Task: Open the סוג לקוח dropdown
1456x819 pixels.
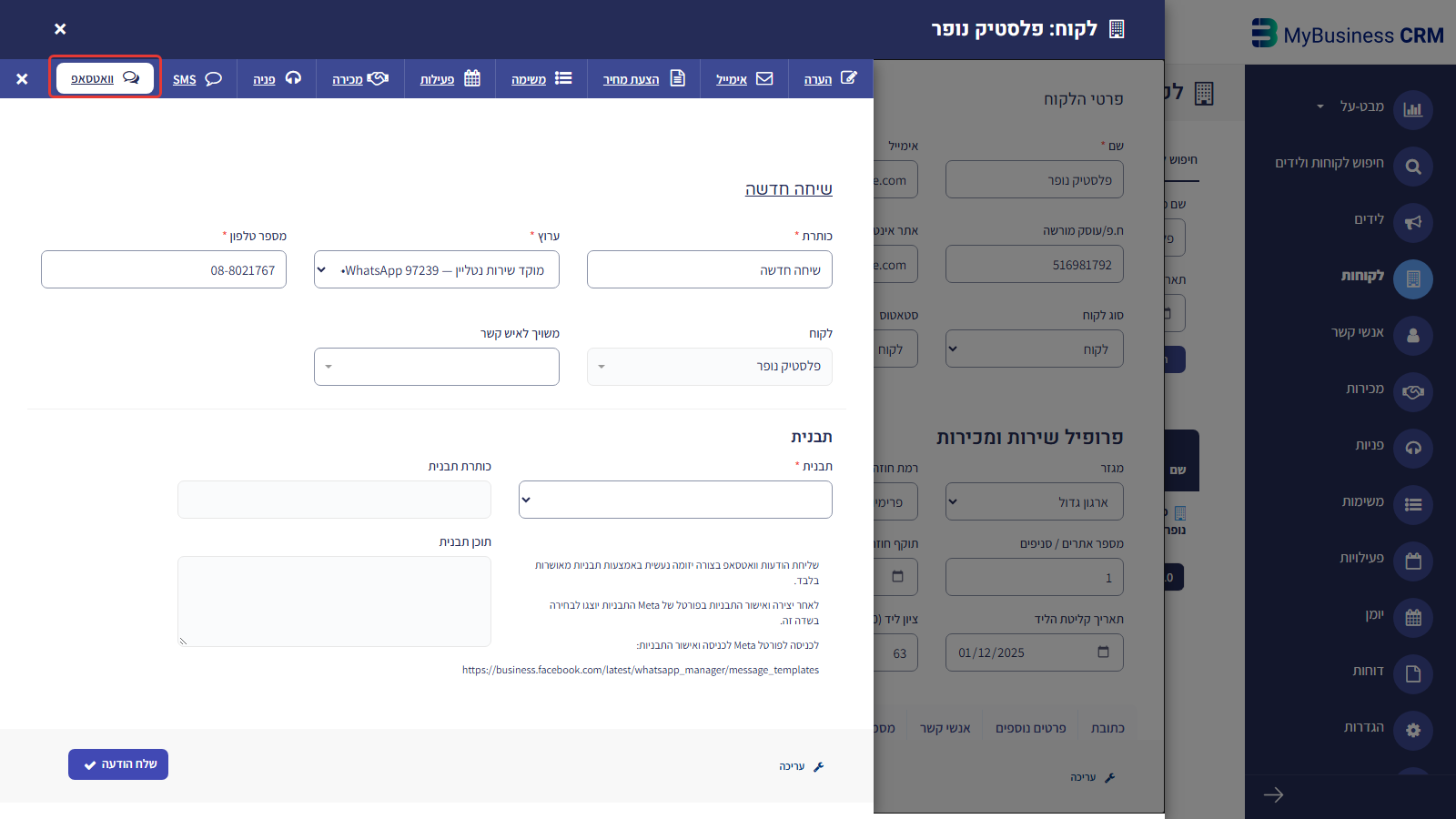Action: [x=1035, y=349]
